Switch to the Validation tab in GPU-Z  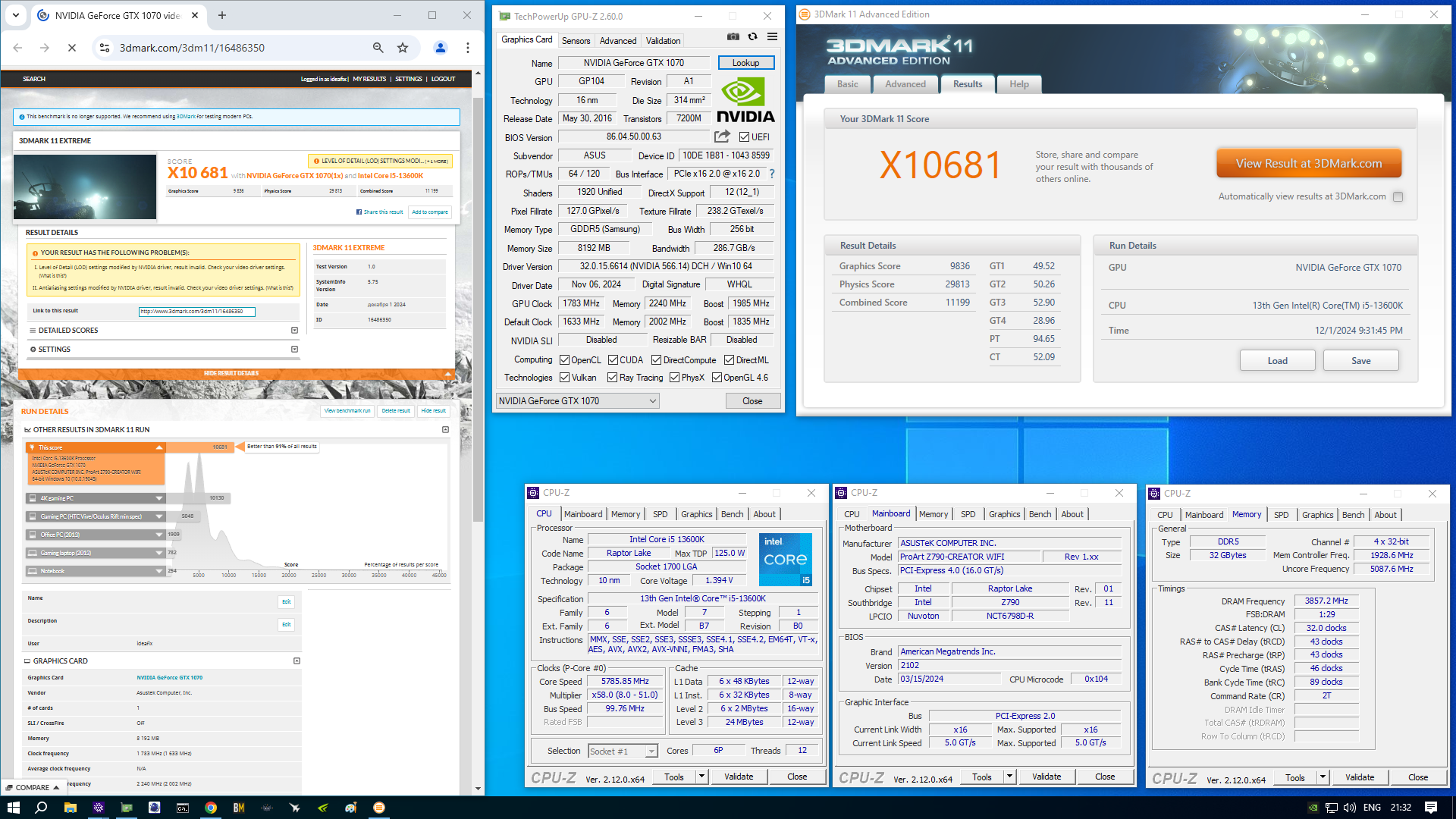click(663, 41)
